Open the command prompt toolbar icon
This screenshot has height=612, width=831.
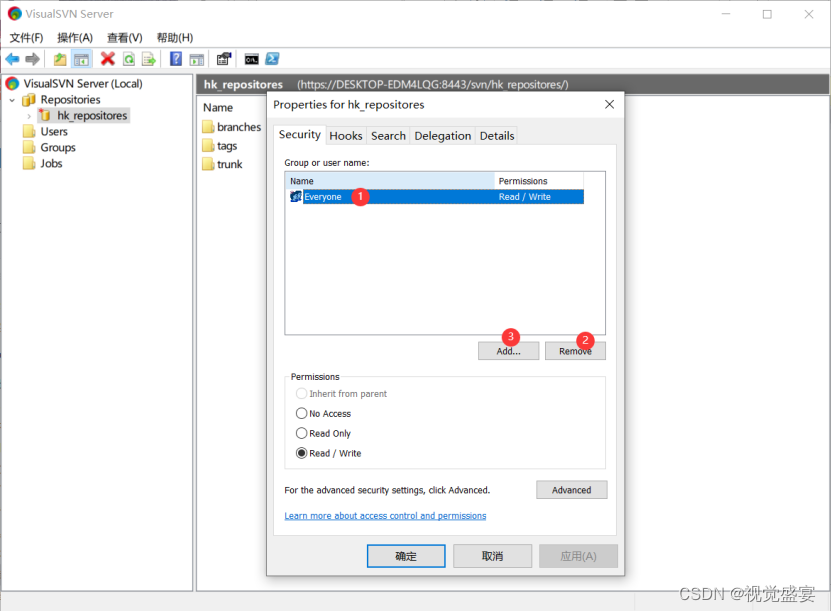coord(251,59)
